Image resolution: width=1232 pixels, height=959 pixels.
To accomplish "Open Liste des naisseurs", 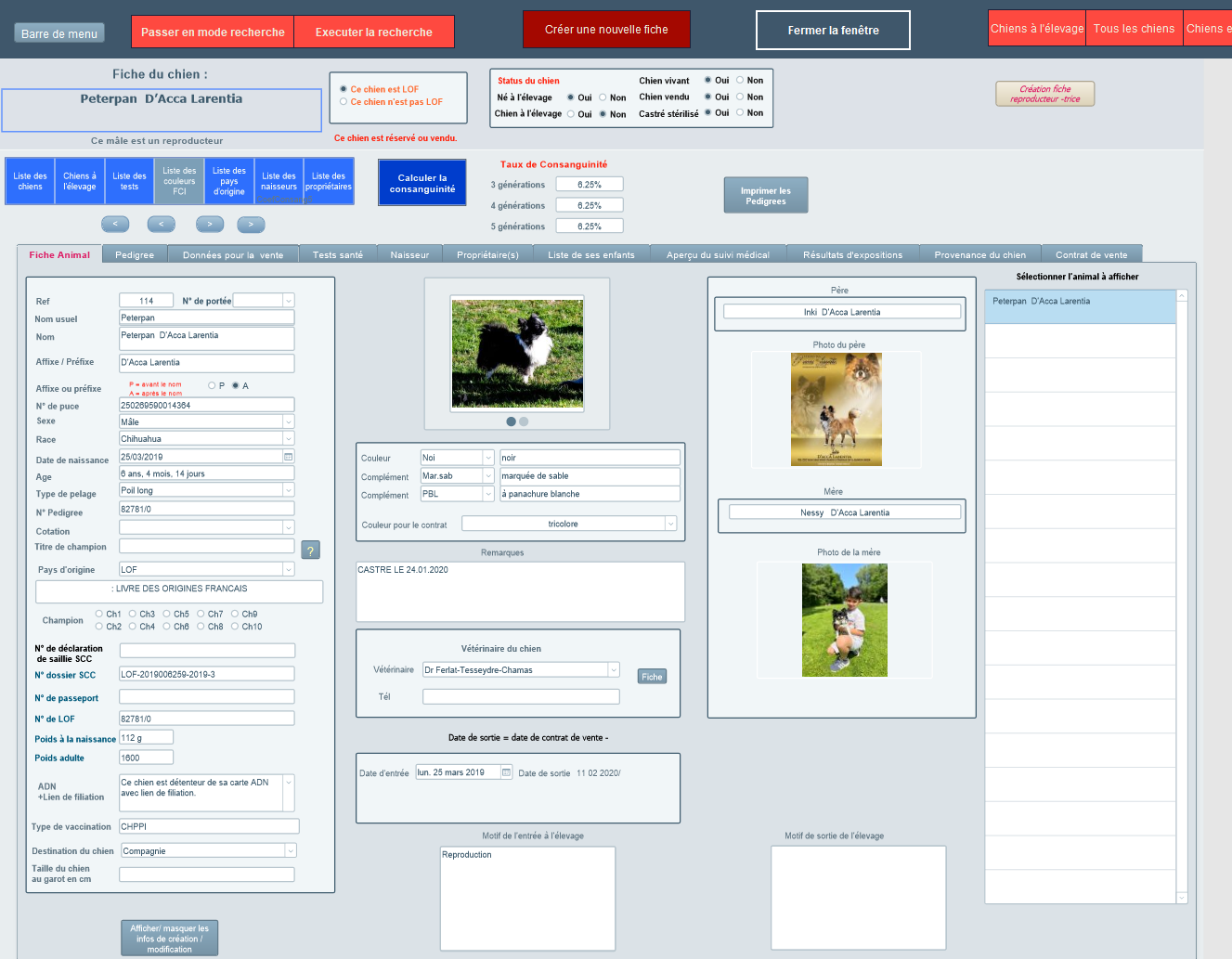I will (279, 182).
